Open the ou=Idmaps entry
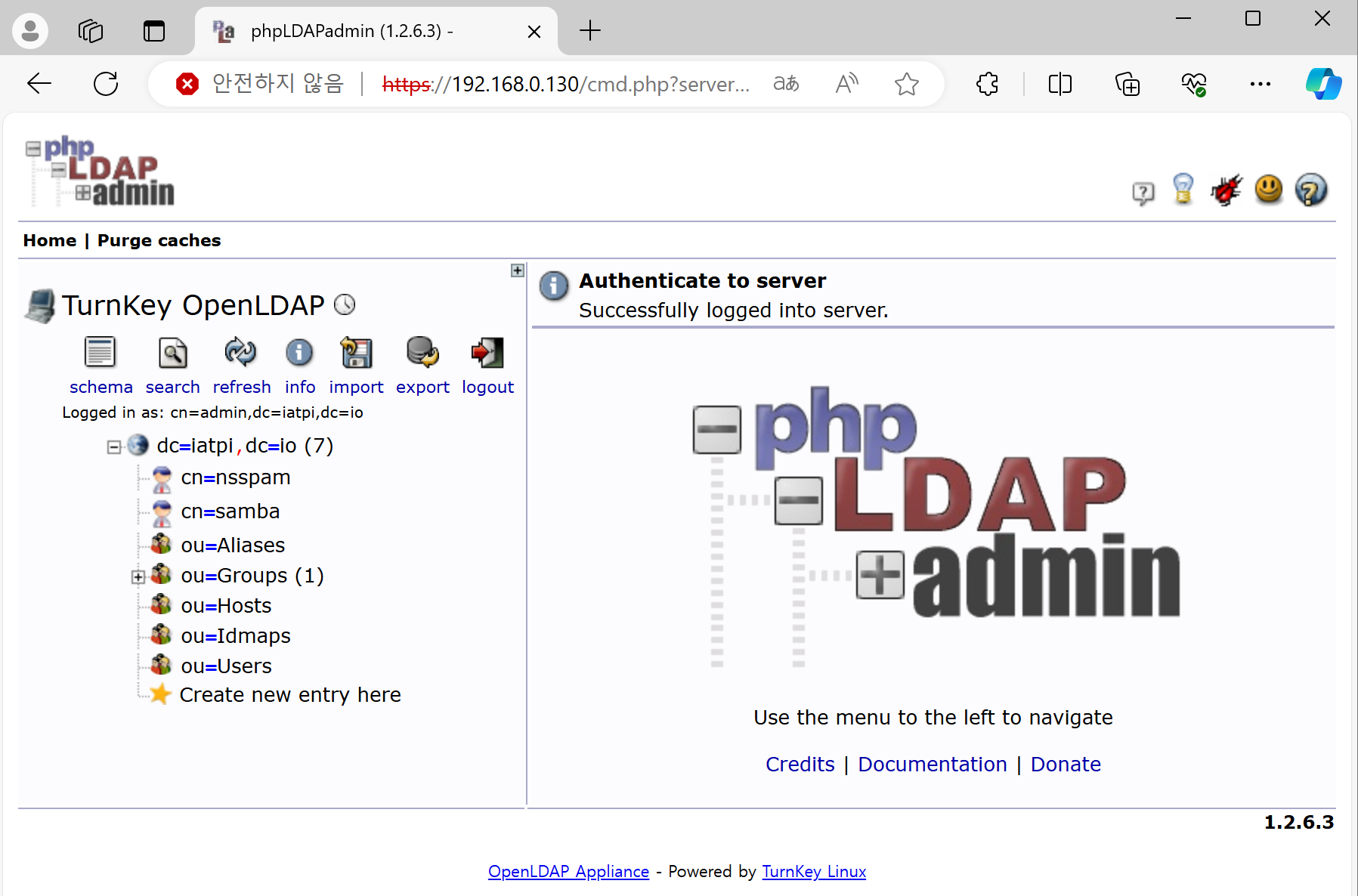 [x=236, y=635]
